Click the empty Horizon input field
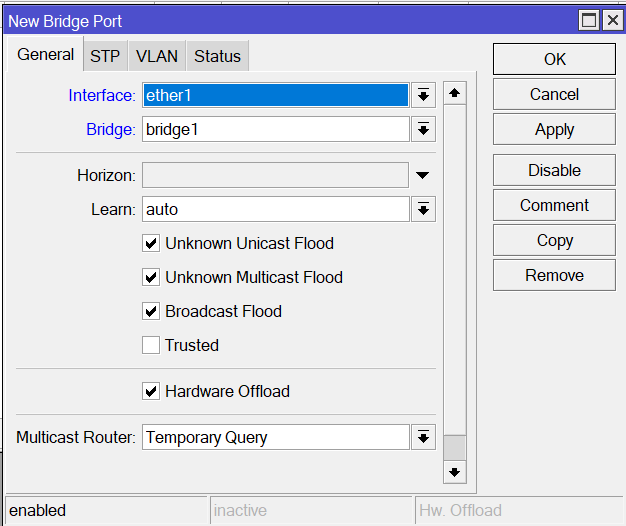The width and height of the screenshot is (626, 526). click(275, 175)
